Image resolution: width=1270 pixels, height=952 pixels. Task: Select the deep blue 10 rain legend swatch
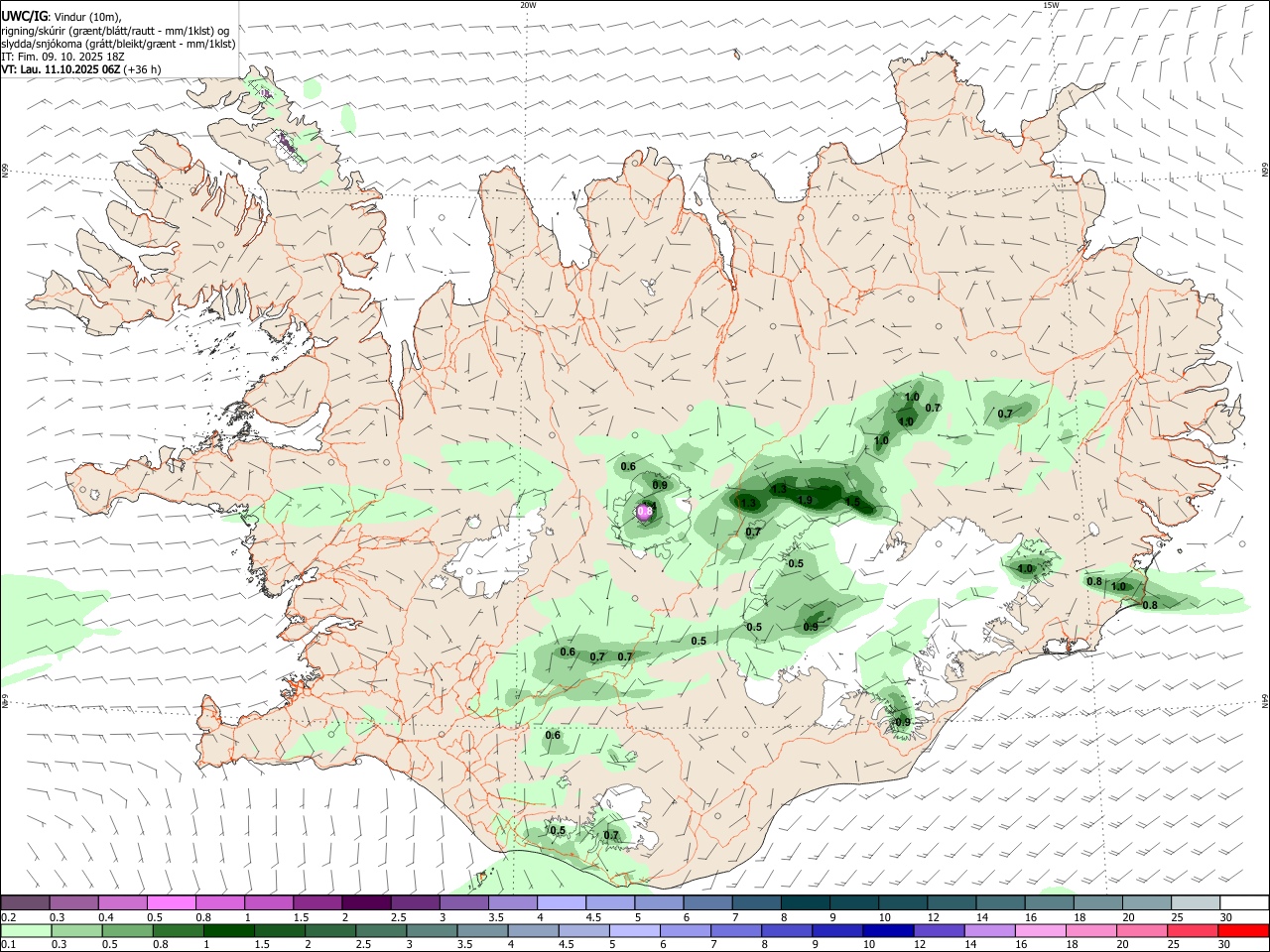[889, 930]
